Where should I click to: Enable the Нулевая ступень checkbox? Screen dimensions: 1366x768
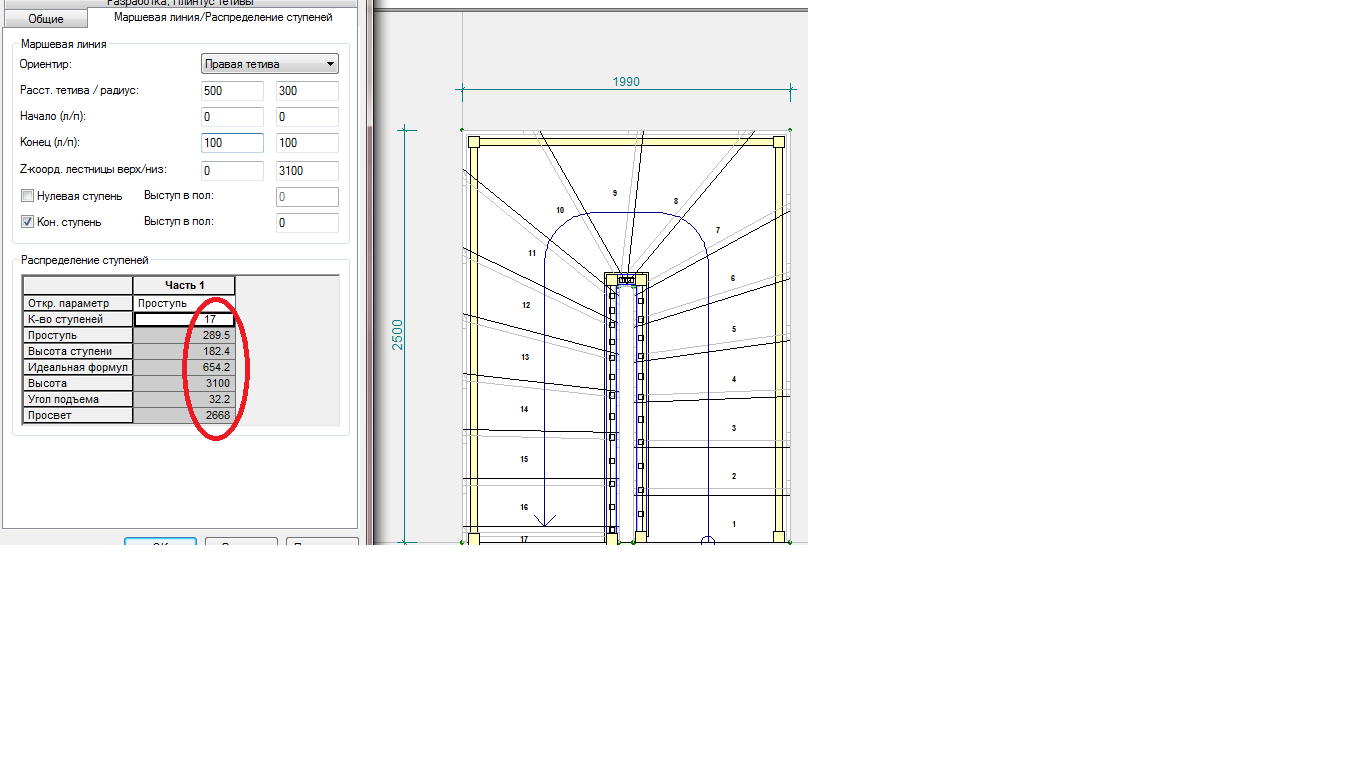click(28, 196)
